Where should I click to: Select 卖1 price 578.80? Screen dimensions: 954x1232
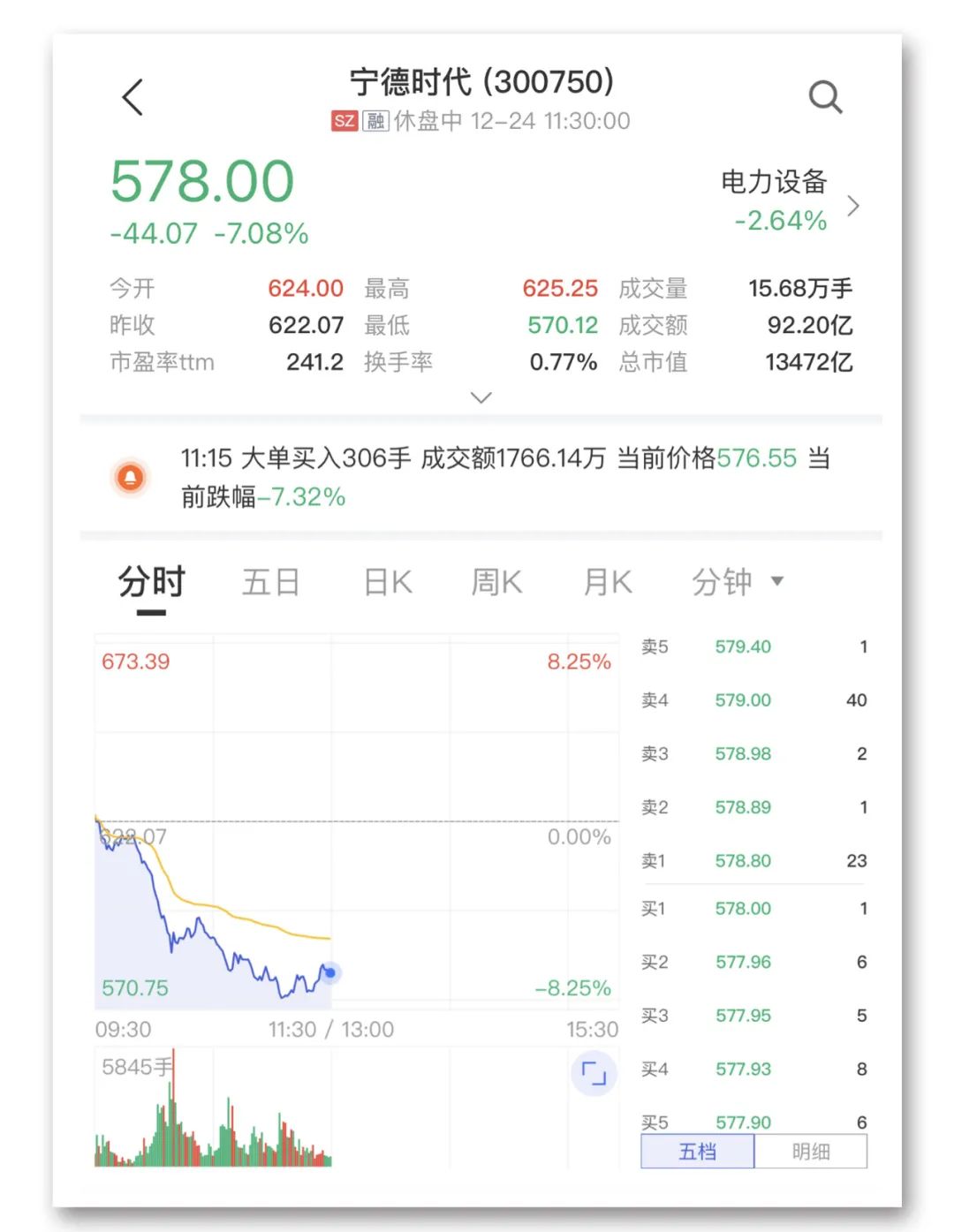[x=743, y=861]
